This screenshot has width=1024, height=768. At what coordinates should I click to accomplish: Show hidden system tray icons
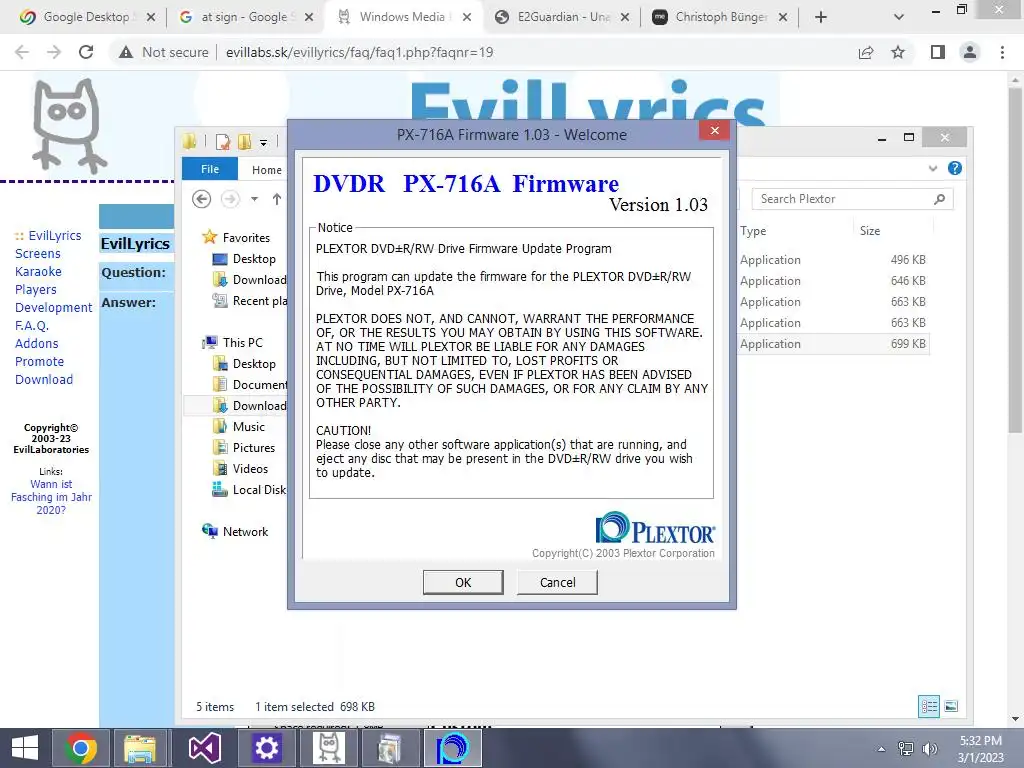[881, 748]
